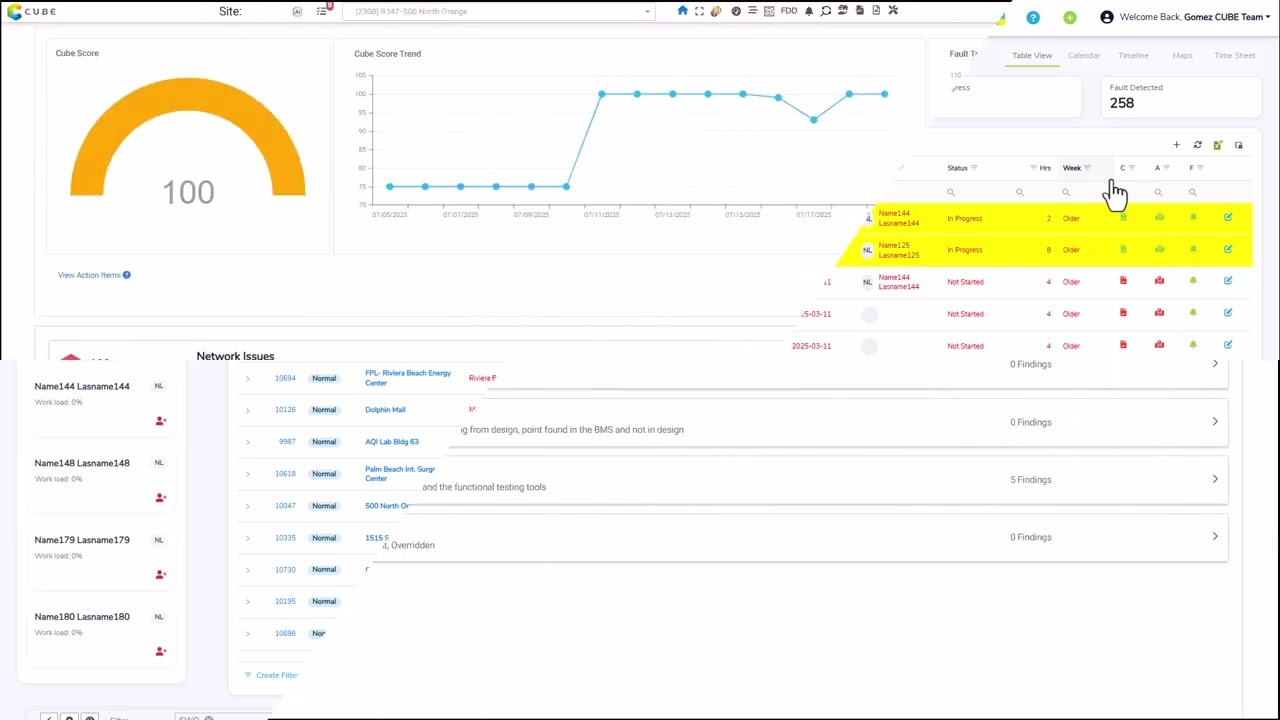Go to Home via house icon
1280x720 pixels.
point(683,11)
